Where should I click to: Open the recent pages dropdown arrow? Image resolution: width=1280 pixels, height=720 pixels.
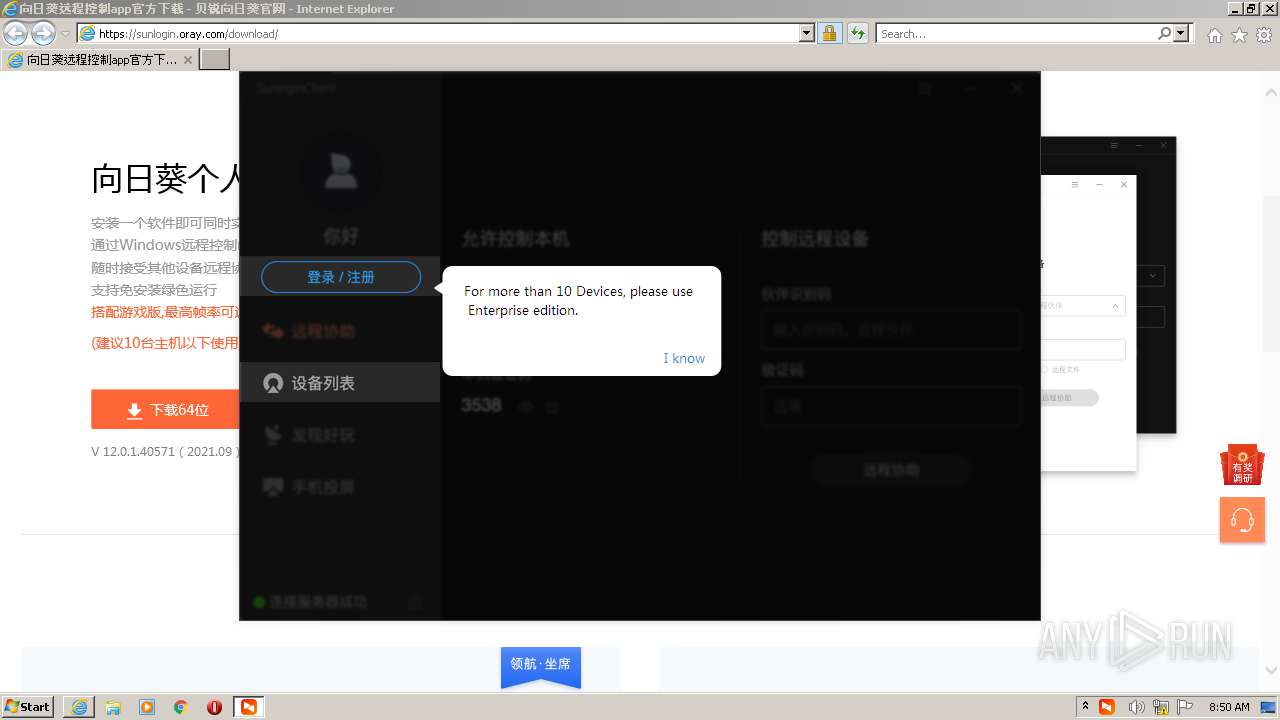66,34
